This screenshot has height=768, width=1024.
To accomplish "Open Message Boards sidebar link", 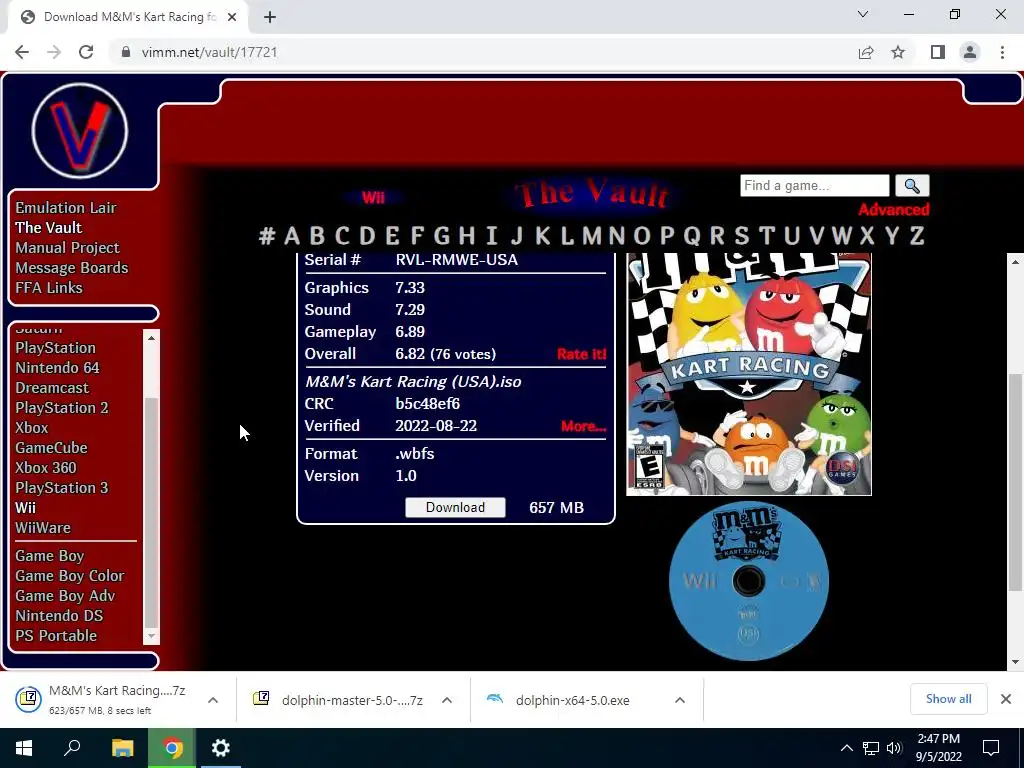I will (x=72, y=268).
